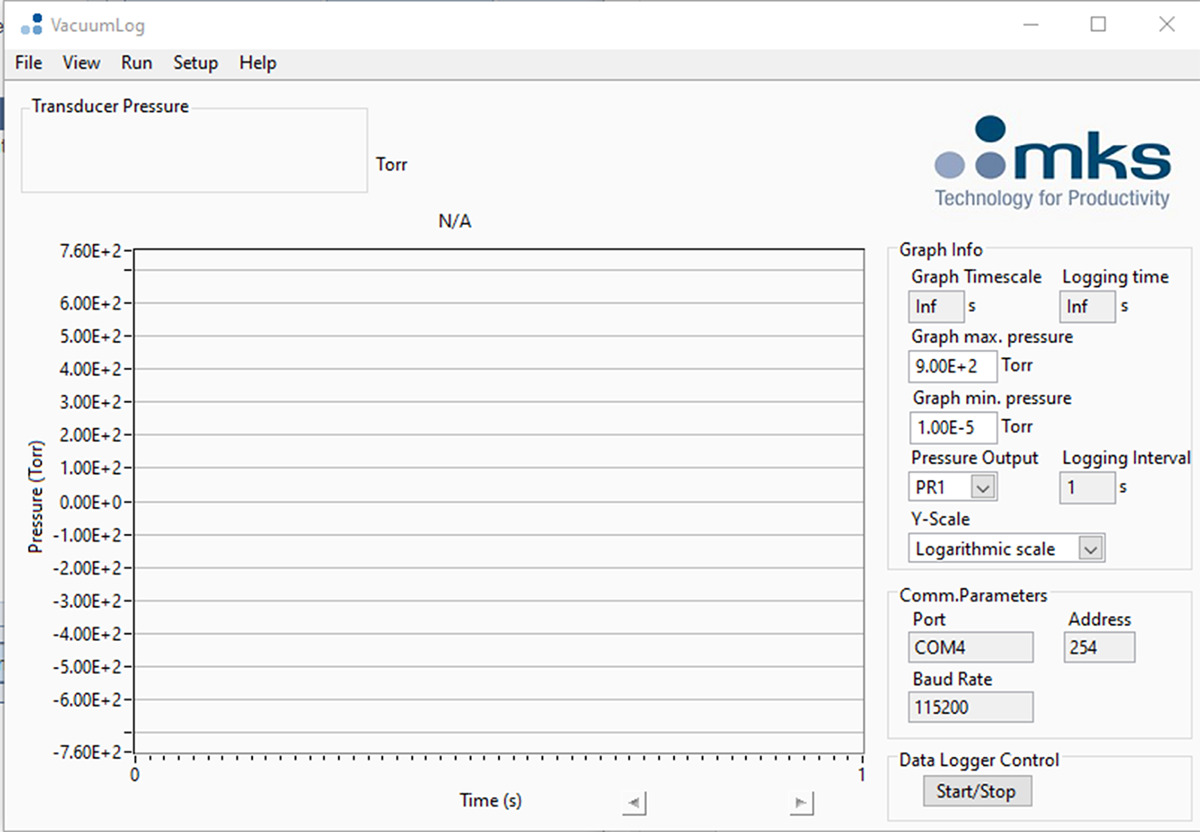
Task: Expand the Pressure Output PR1 dropdown
Action: (x=983, y=488)
